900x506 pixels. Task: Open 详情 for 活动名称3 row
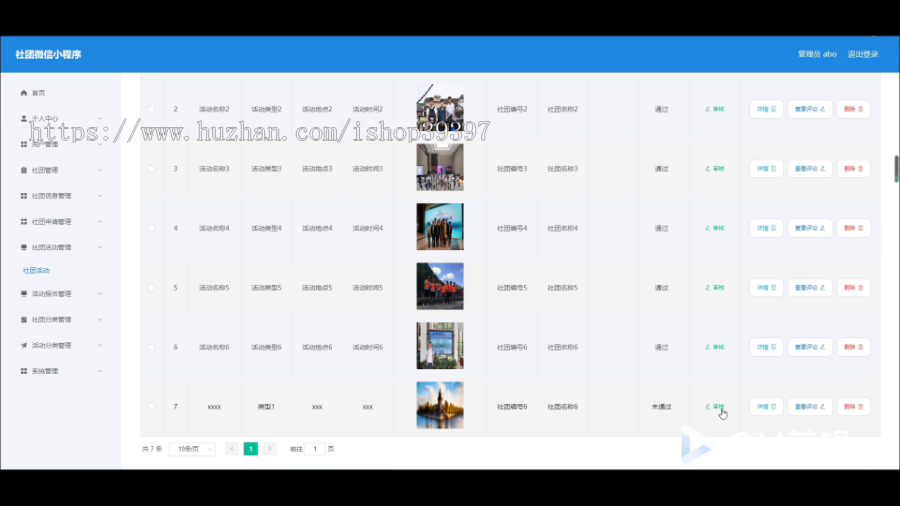tap(766, 169)
